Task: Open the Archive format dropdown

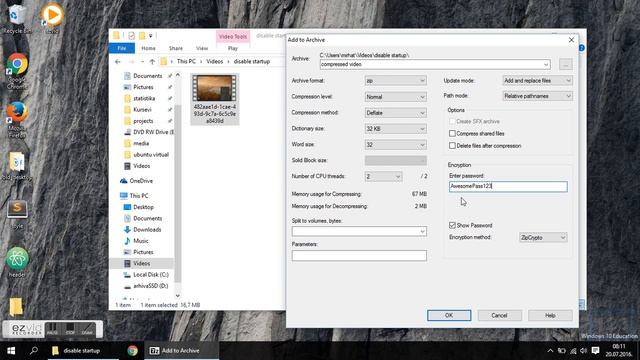Action: 396,81
